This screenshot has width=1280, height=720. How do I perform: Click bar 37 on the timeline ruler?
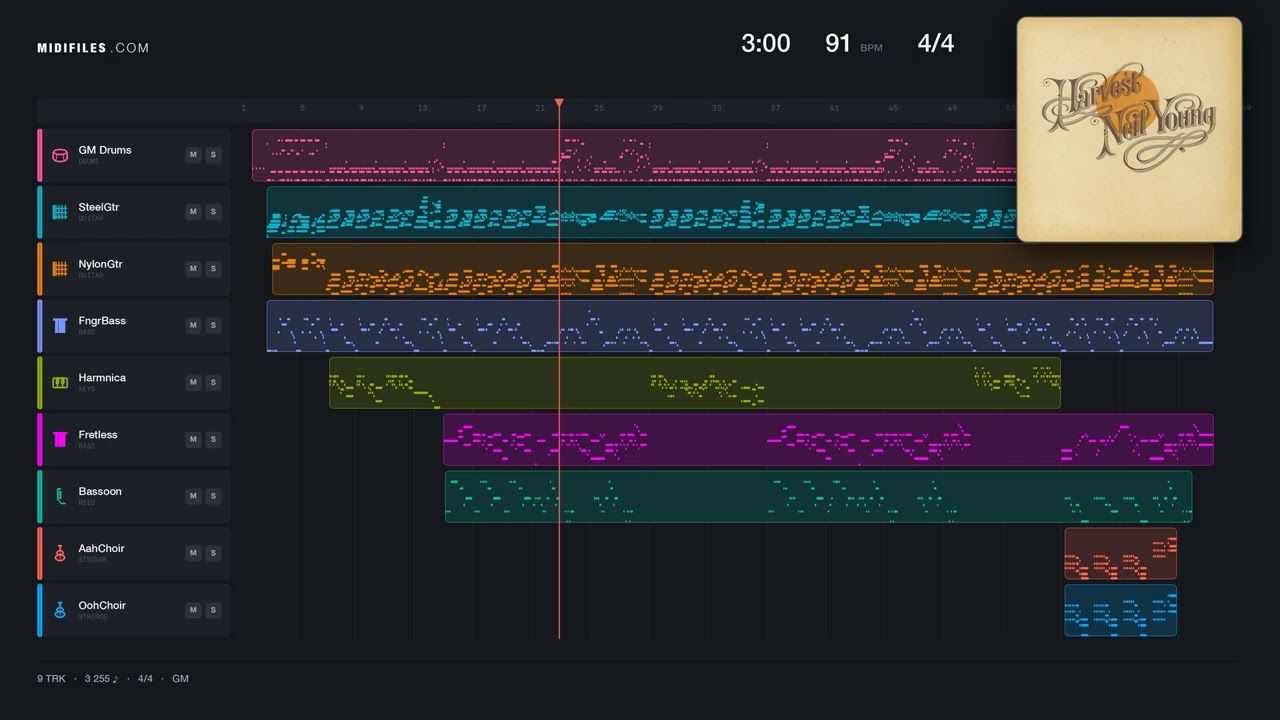775,108
